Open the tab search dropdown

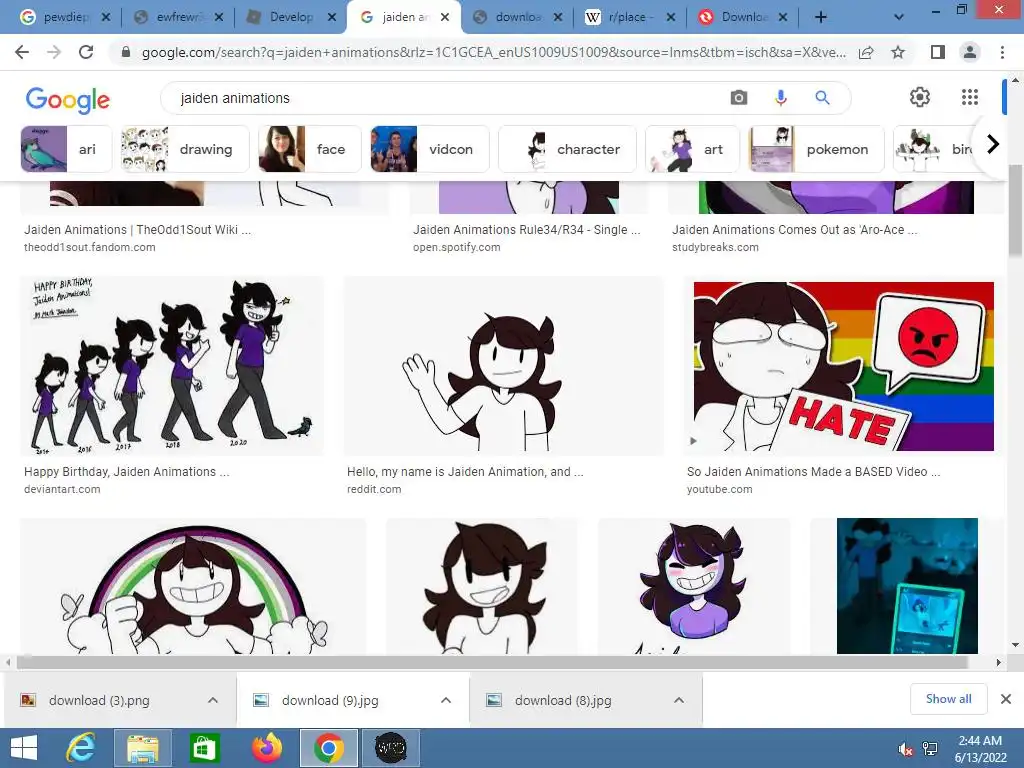pos(899,17)
